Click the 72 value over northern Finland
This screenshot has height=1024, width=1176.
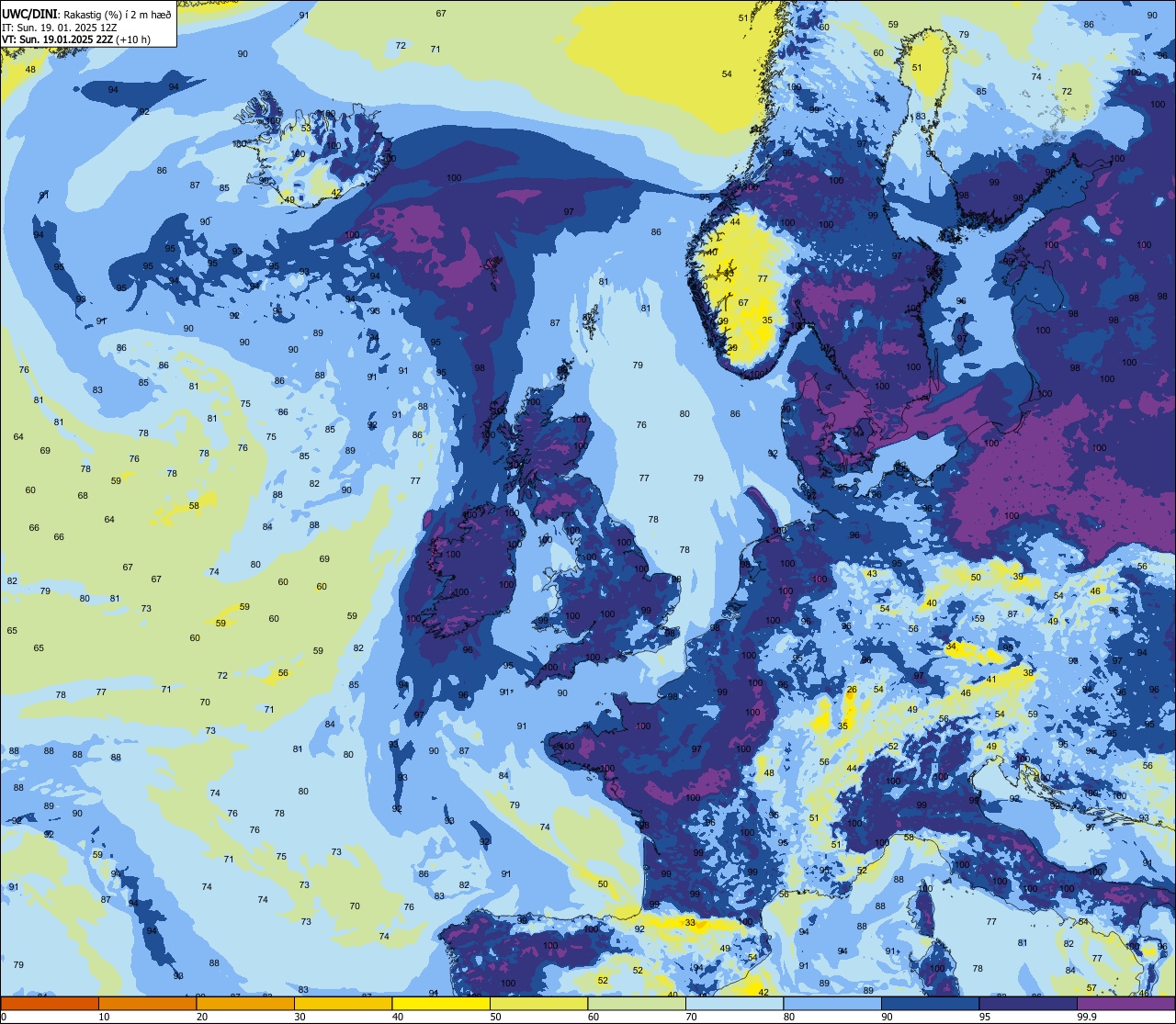pos(1067,92)
